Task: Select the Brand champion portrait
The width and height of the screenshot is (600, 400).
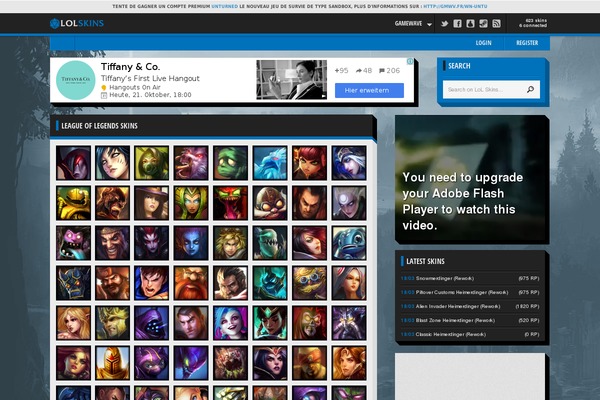Action: (112, 203)
